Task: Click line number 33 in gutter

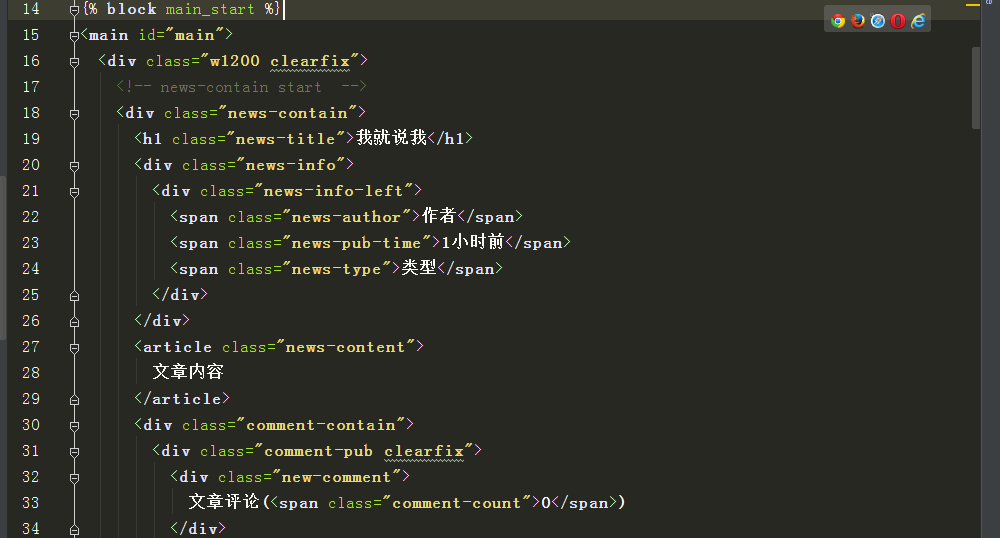Action: (31, 503)
